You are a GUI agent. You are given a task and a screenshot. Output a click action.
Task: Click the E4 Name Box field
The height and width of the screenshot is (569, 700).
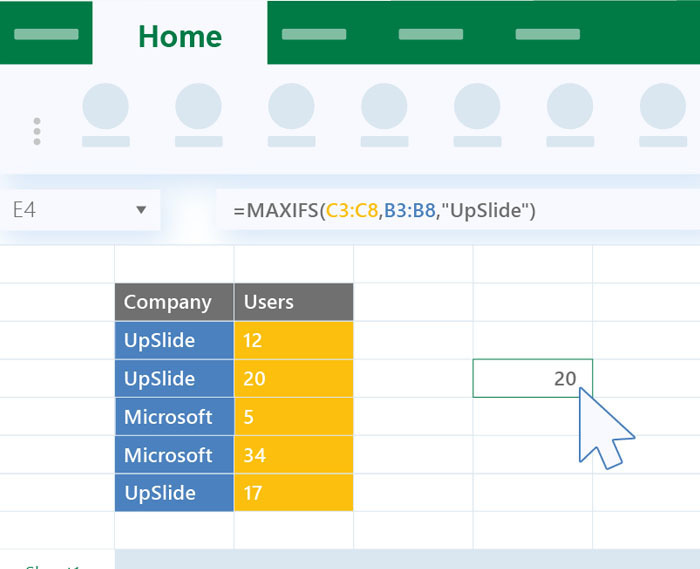(x=60, y=211)
